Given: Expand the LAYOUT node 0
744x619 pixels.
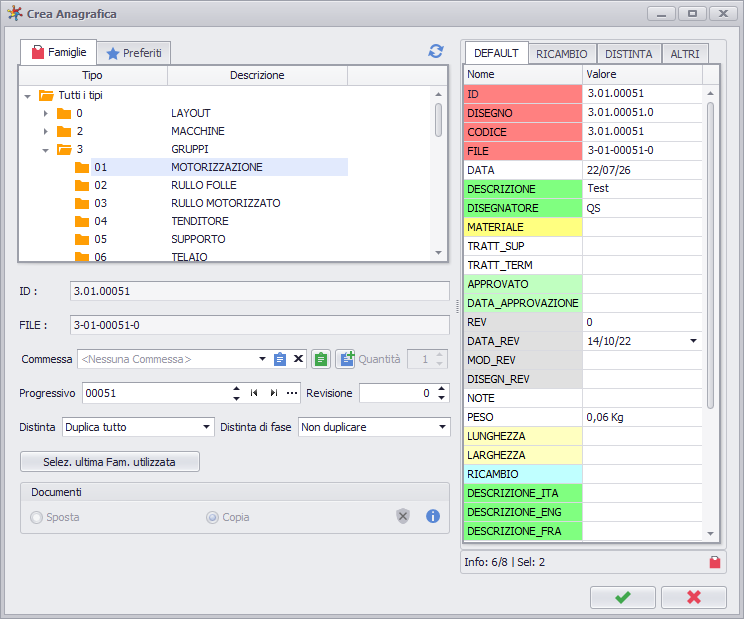Looking at the screenshot, I should pos(46,113).
